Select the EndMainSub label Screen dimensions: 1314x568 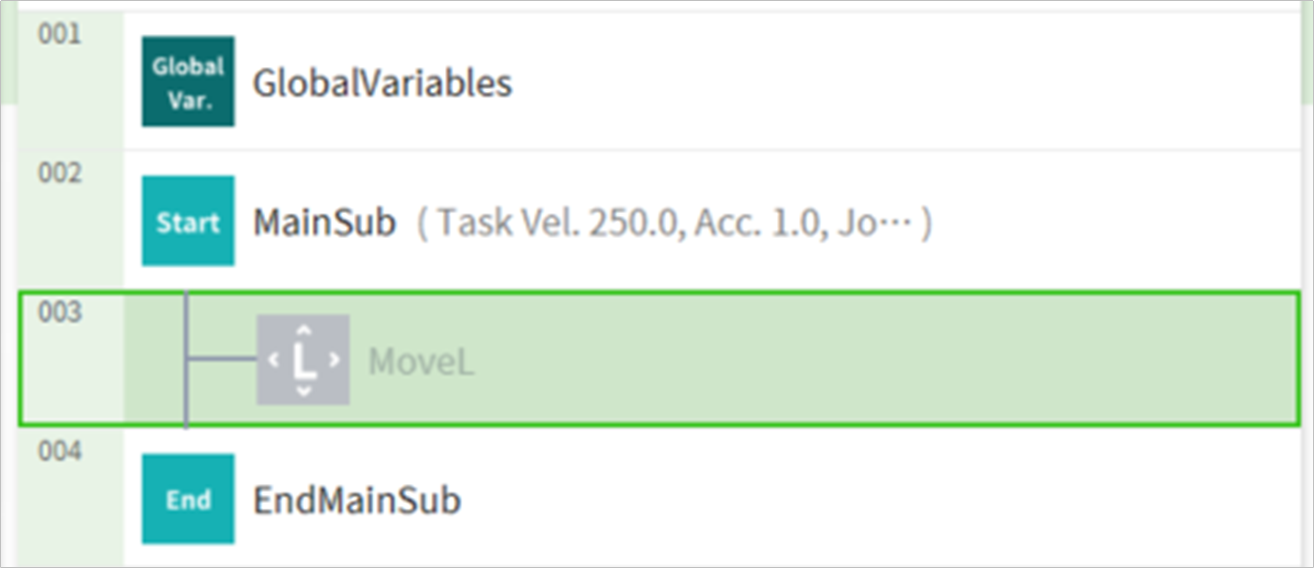coord(357,500)
